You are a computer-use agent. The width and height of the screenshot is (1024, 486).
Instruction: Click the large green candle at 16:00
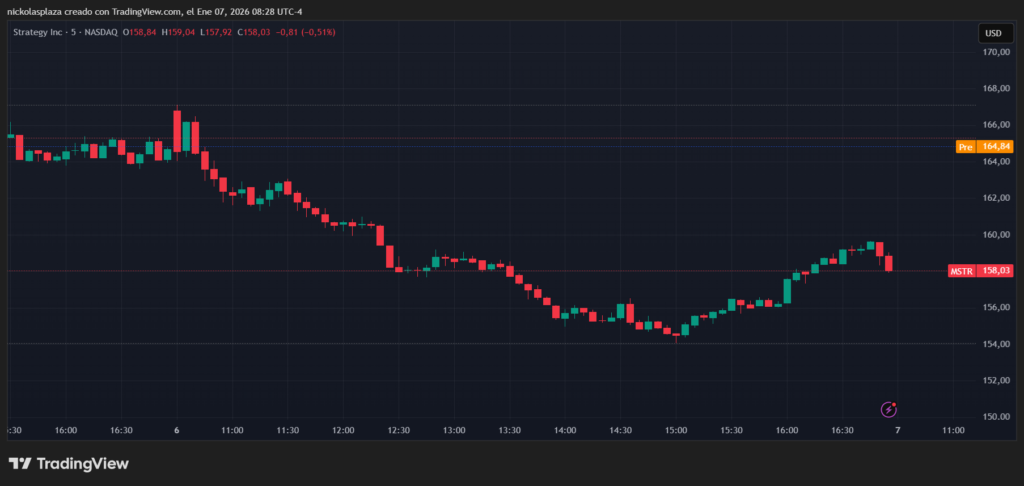tap(787, 290)
